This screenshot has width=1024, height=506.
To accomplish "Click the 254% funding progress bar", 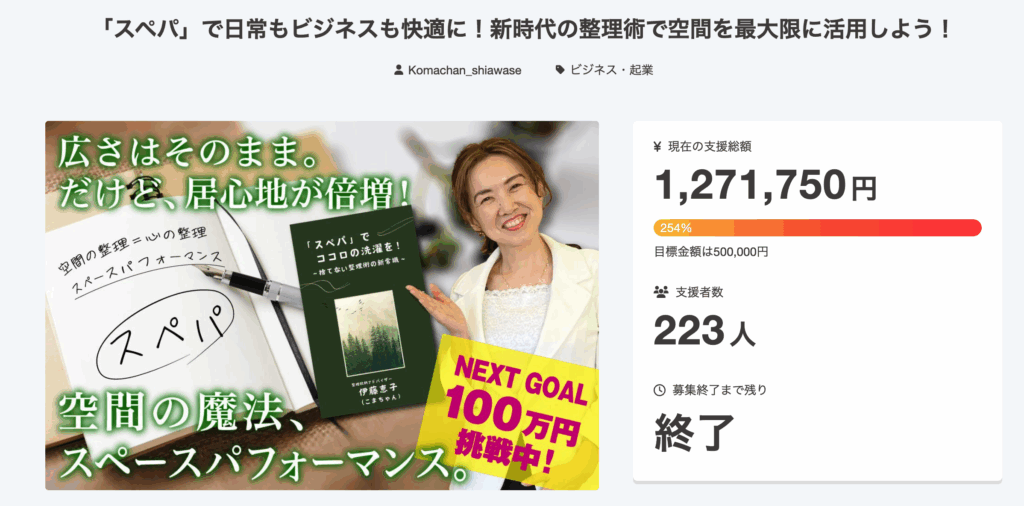I will click(x=817, y=228).
